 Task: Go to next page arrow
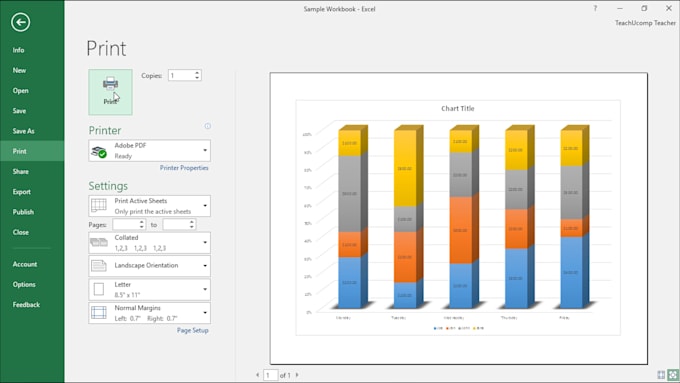tap(297, 375)
